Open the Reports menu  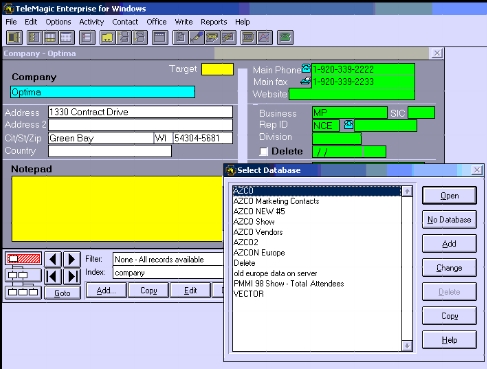214,22
